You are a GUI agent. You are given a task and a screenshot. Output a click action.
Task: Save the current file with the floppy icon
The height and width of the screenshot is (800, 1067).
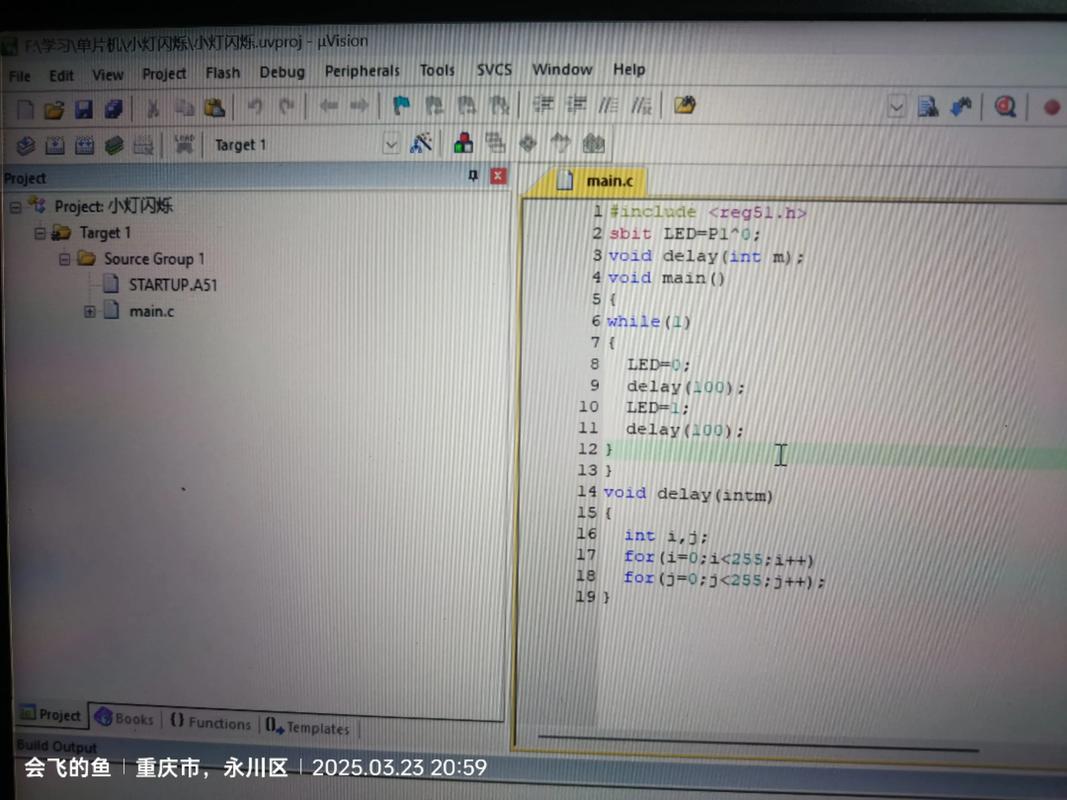pyautogui.click(x=84, y=108)
